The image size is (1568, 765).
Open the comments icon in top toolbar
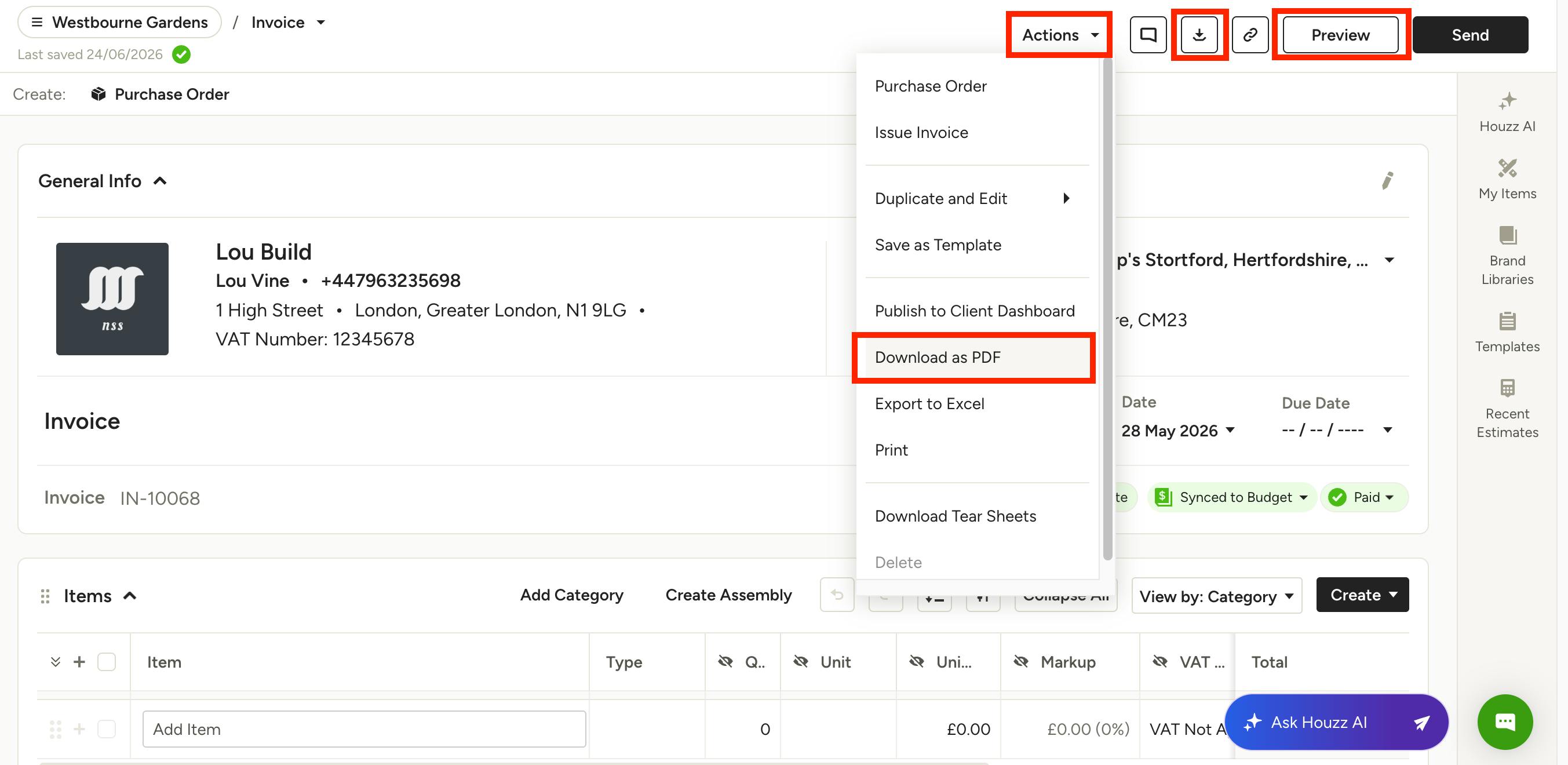(1148, 35)
